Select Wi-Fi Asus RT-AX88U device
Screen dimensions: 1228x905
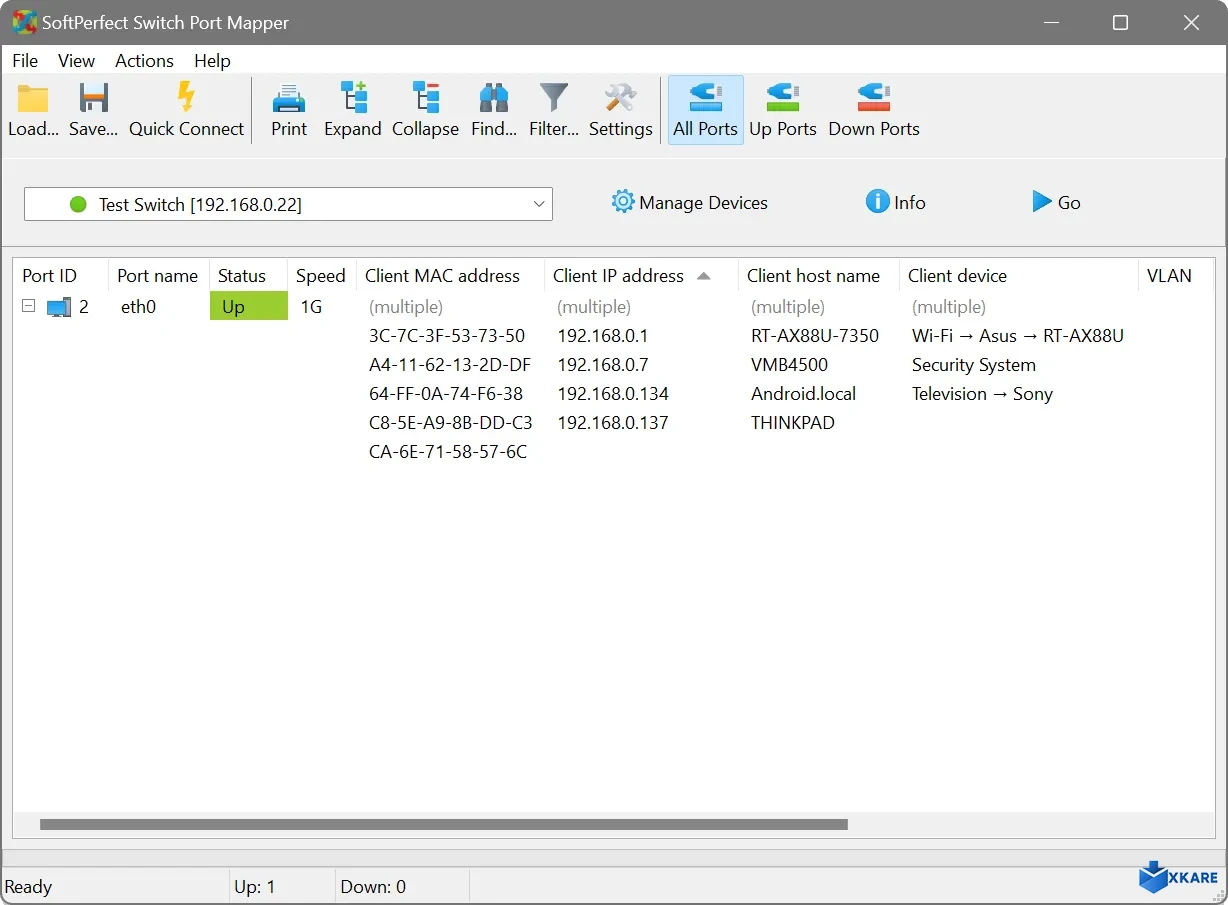click(1018, 336)
